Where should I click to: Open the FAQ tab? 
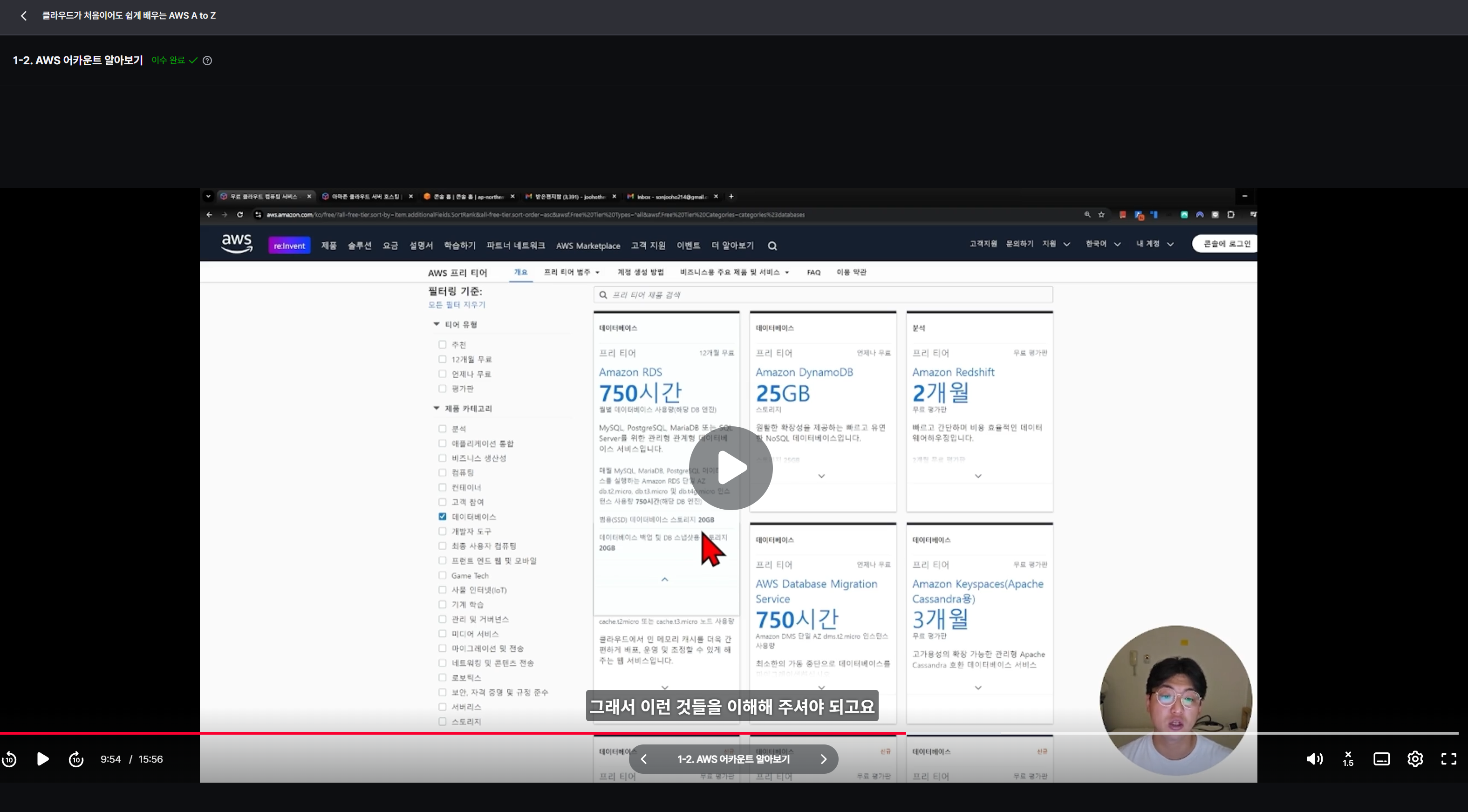(814, 273)
